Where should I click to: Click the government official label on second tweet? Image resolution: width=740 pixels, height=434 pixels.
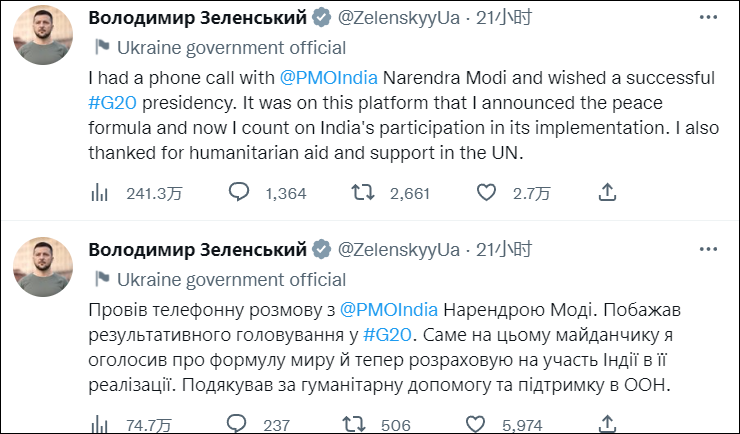click(231, 279)
